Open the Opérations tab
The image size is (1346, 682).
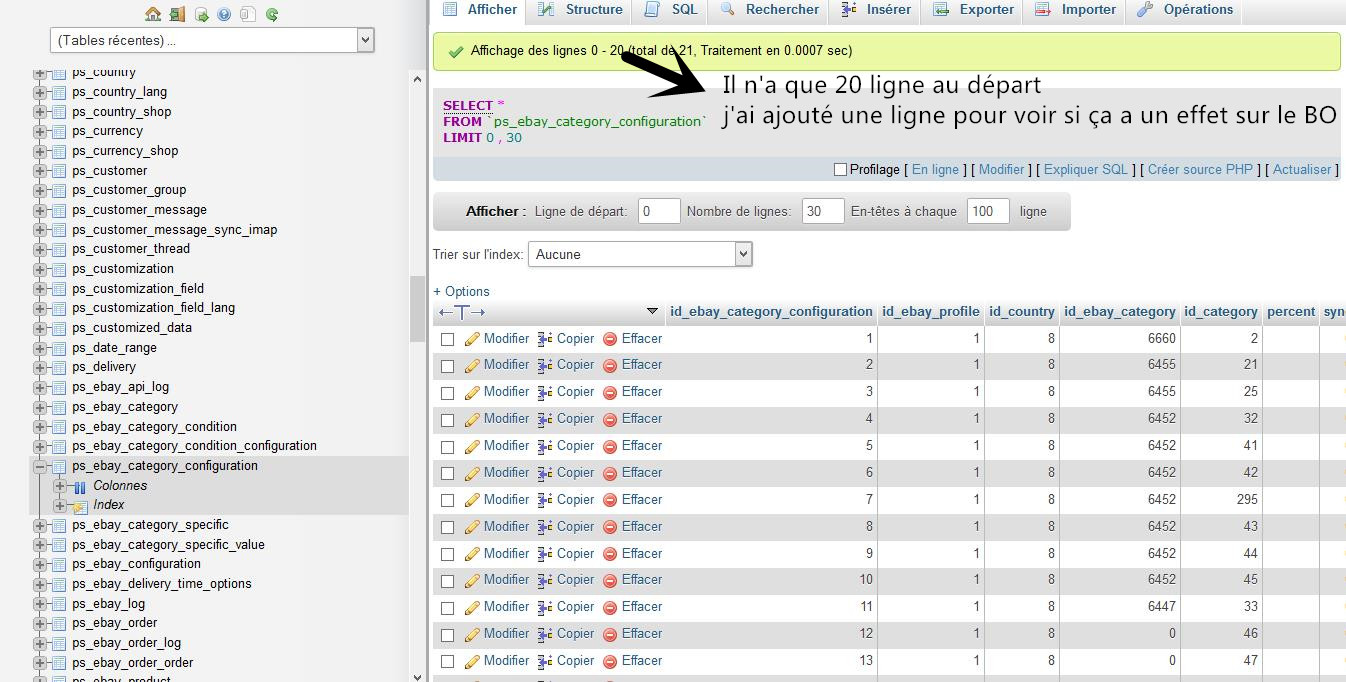point(1185,10)
